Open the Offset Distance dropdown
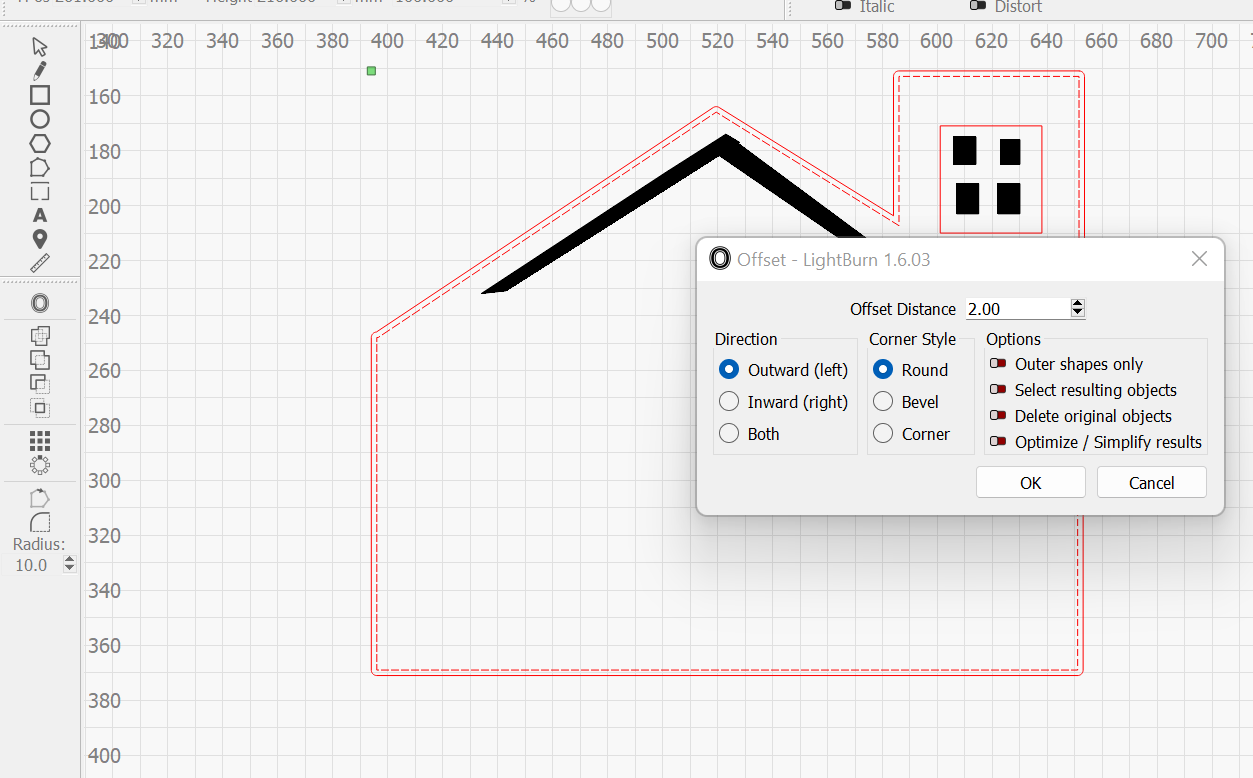 click(1077, 308)
